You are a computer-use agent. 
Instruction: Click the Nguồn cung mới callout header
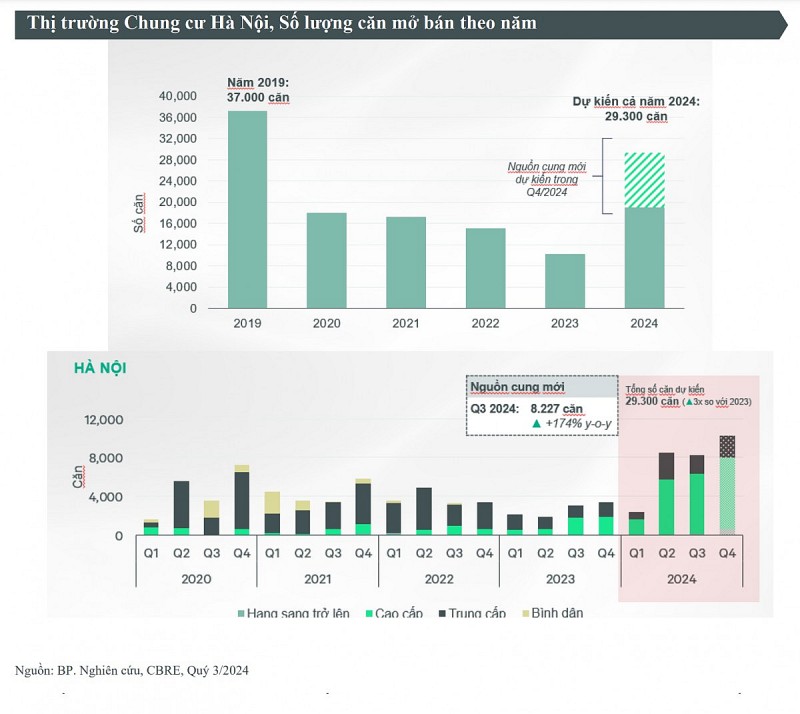click(x=542, y=387)
